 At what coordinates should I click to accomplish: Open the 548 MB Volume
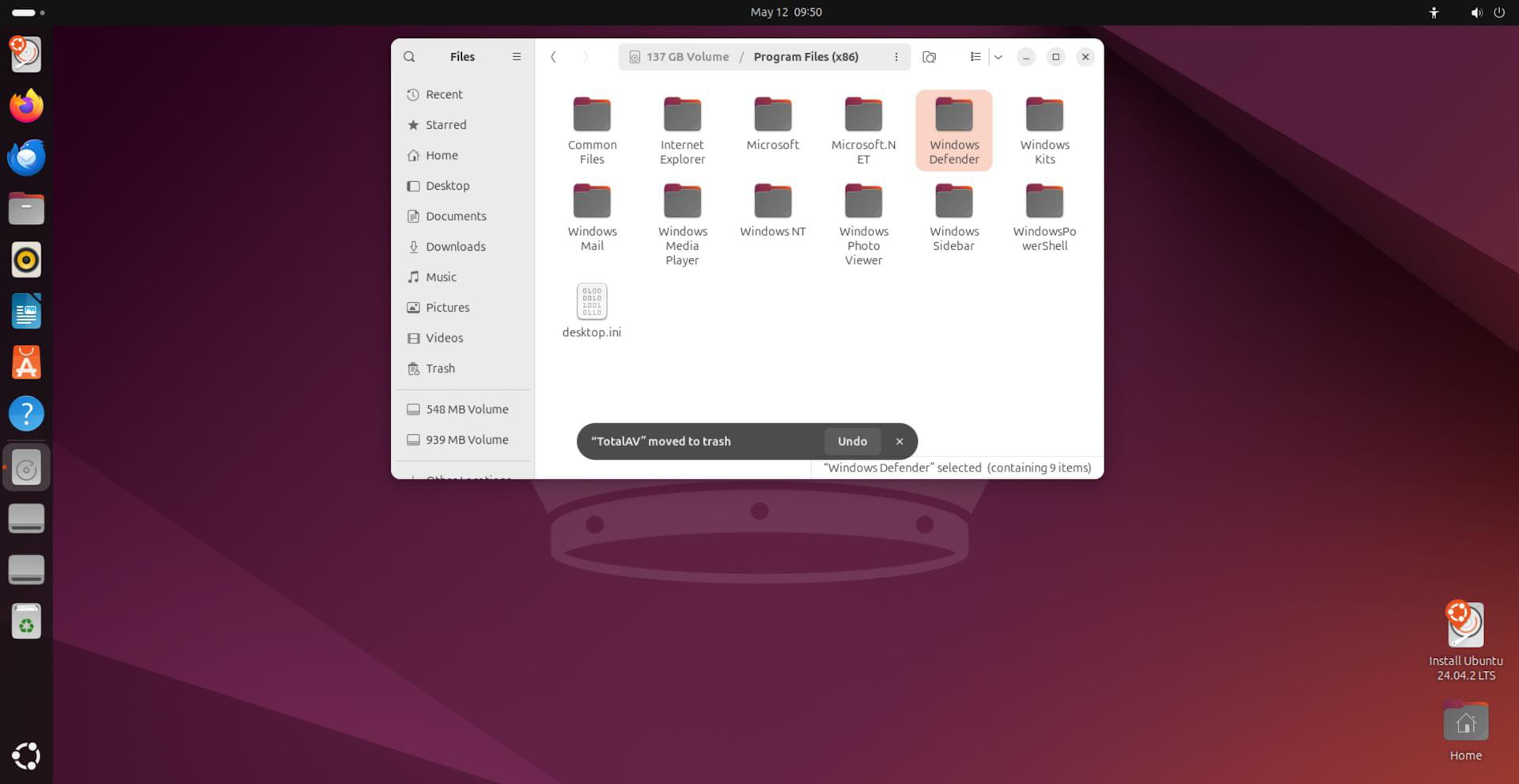pyautogui.click(x=463, y=409)
